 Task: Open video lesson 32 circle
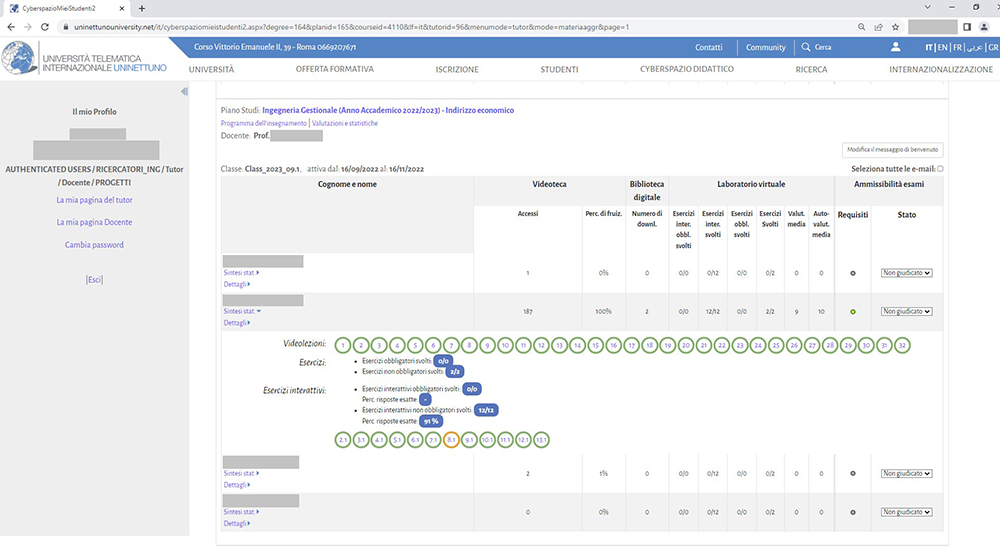tap(902, 345)
